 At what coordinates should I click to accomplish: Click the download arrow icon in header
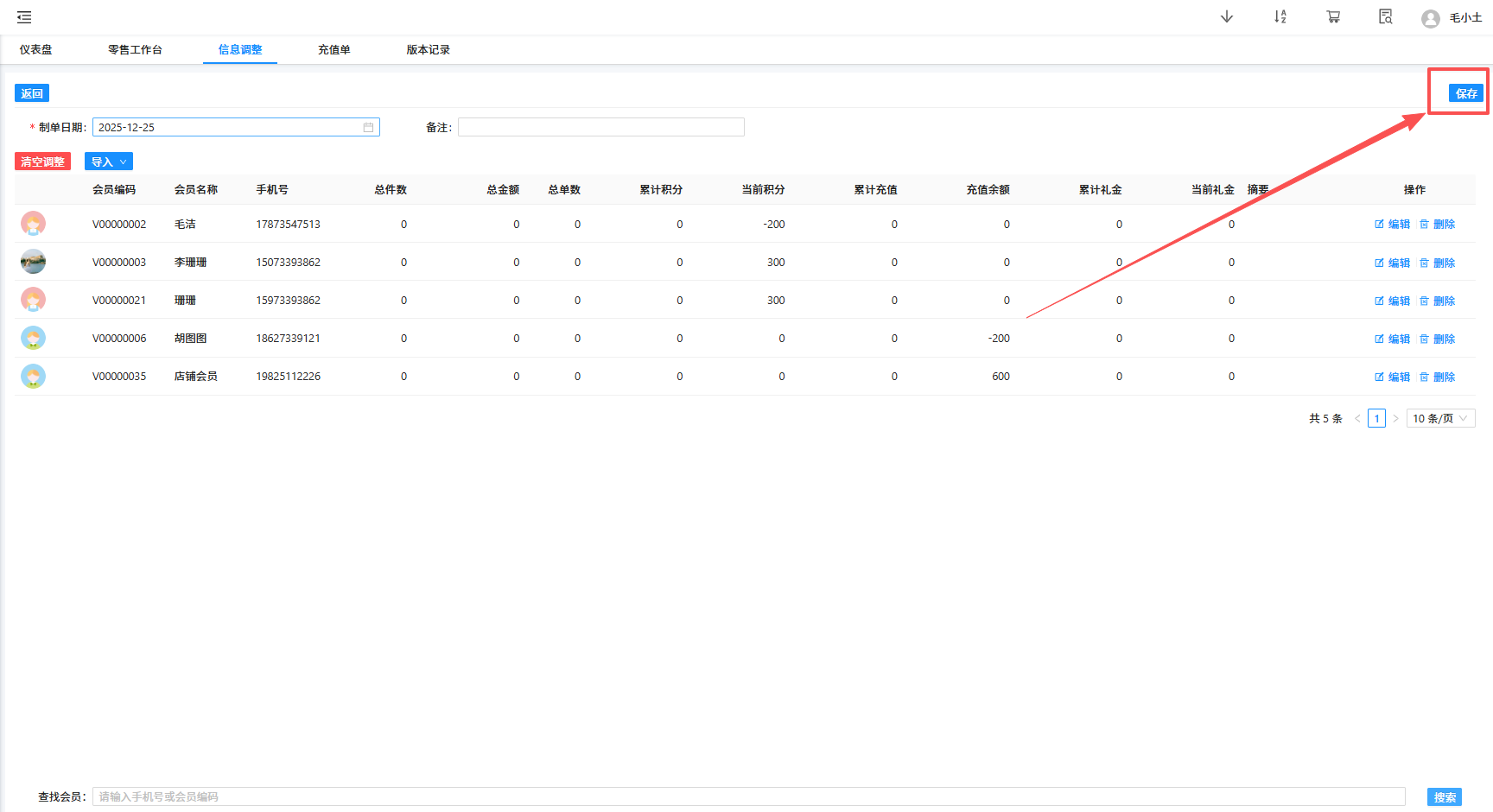click(1226, 17)
